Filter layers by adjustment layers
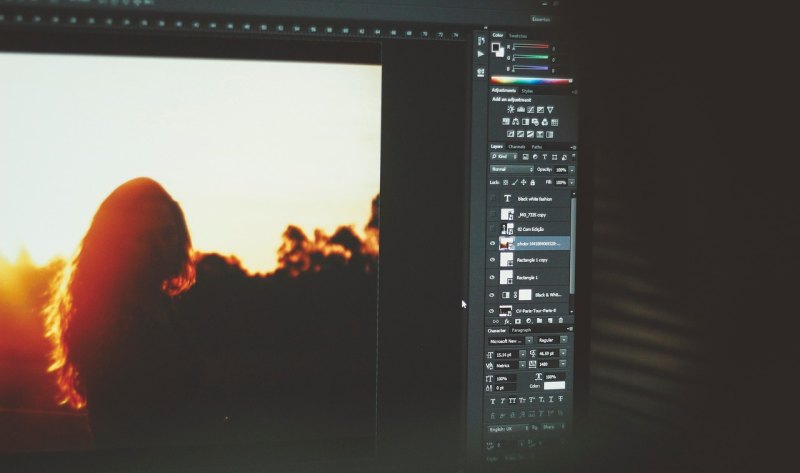 tap(535, 157)
